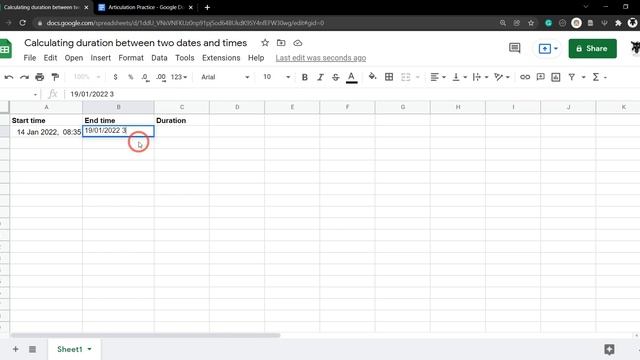This screenshot has width=640, height=360.
Task: Open the Arial font dropdown
Action: click(225, 77)
